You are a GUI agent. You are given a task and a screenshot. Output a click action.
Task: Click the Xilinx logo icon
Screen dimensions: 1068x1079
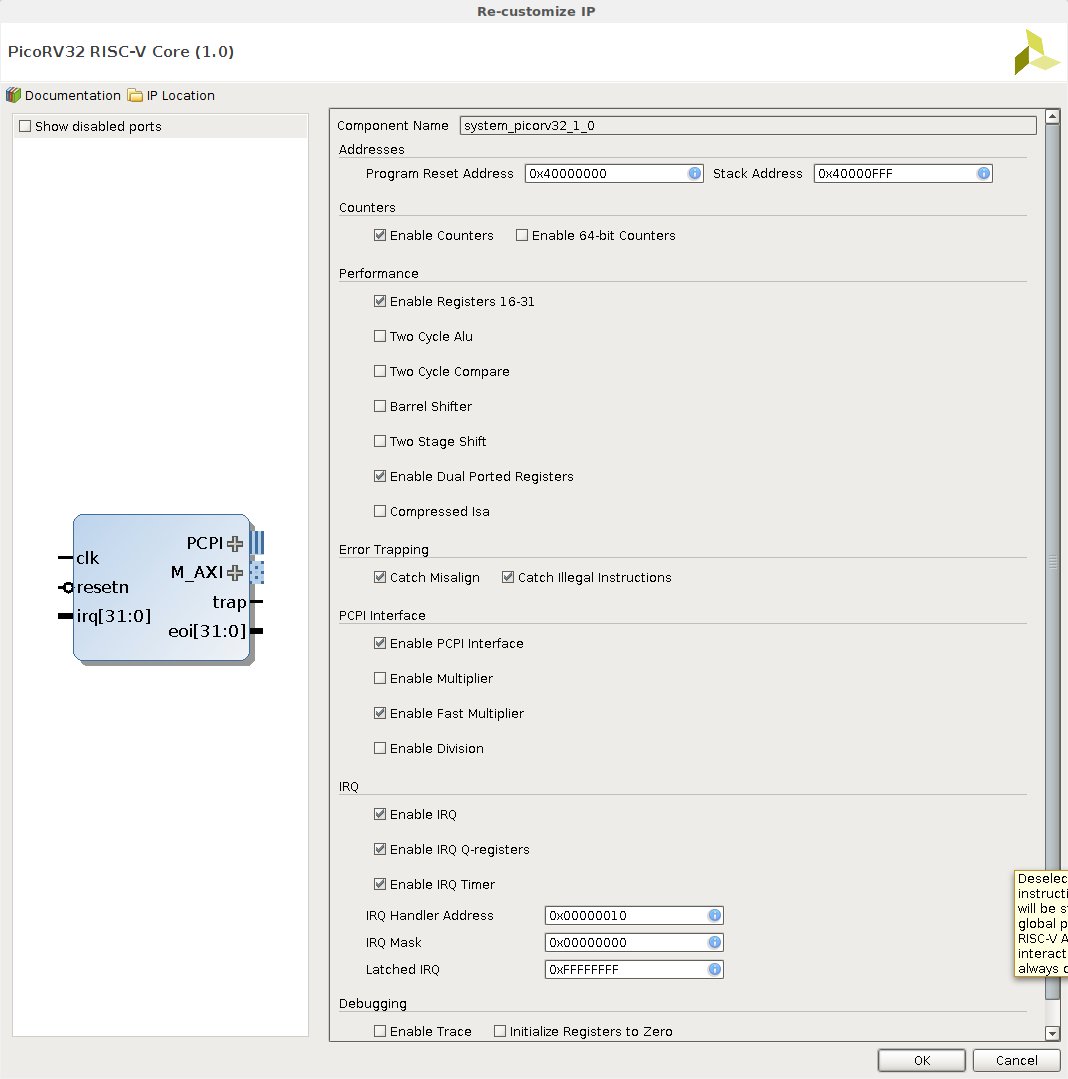tap(1037, 52)
